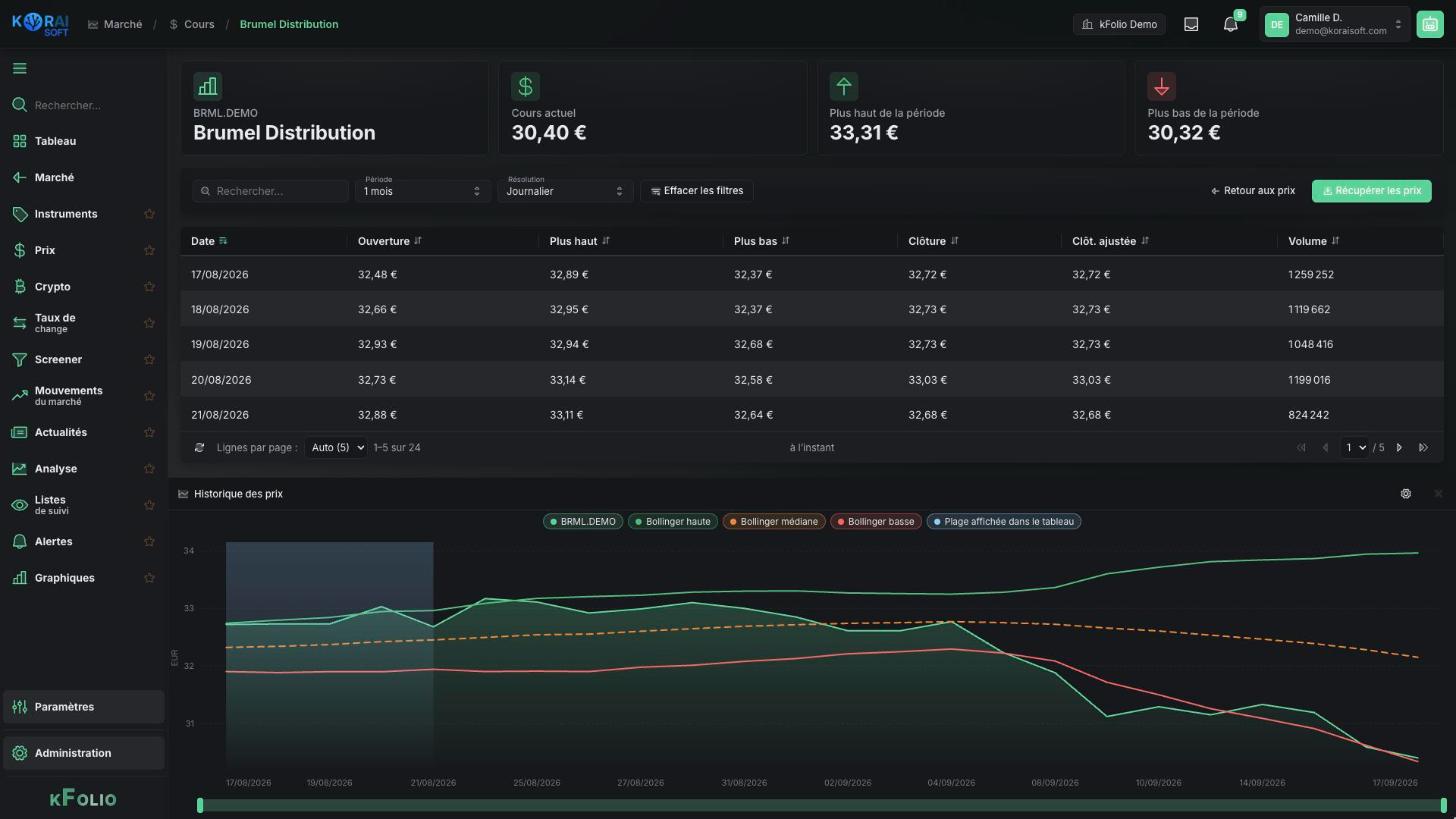
Task: Refresh the table with the reload icon
Action: [x=199, y=448]
